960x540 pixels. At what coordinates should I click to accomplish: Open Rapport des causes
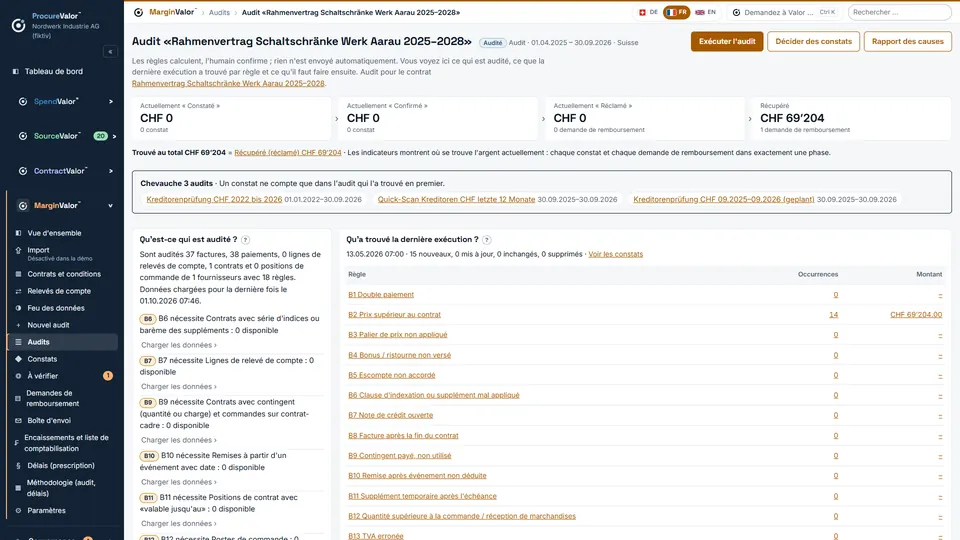907,42
